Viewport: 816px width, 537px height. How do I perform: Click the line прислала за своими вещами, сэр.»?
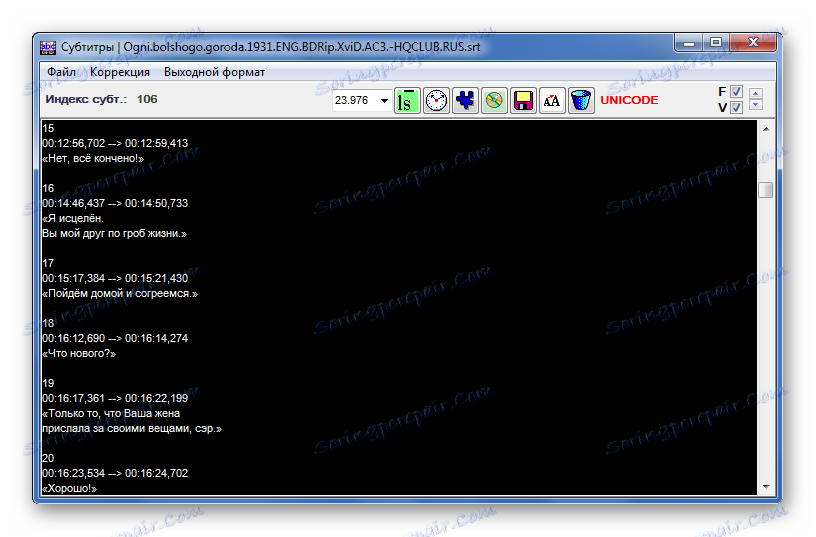[132, 429]
